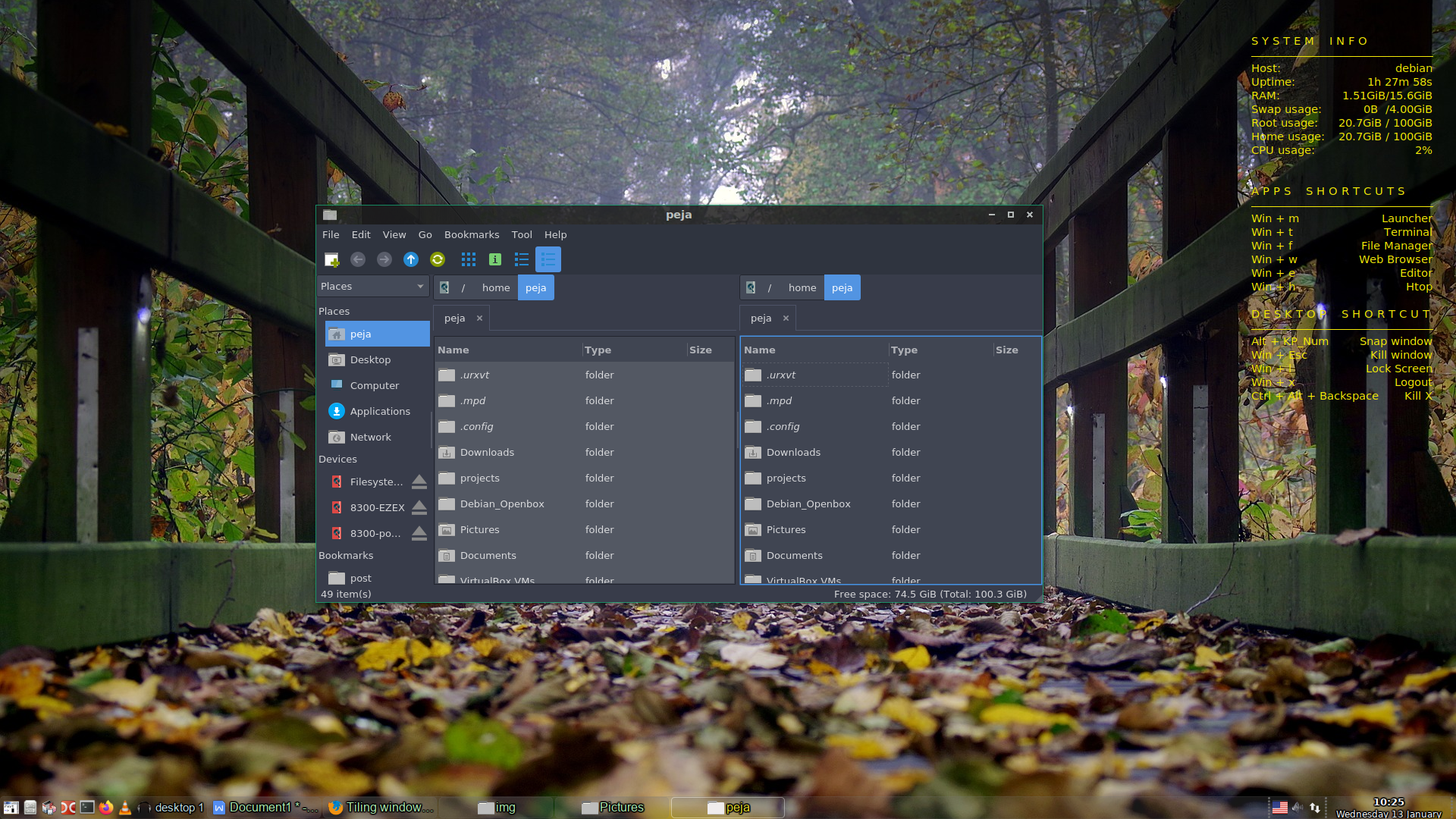This screenshot has width=1456, height=819.
Task: Close the right pane 'peja' tab
Action: [786, 318]
